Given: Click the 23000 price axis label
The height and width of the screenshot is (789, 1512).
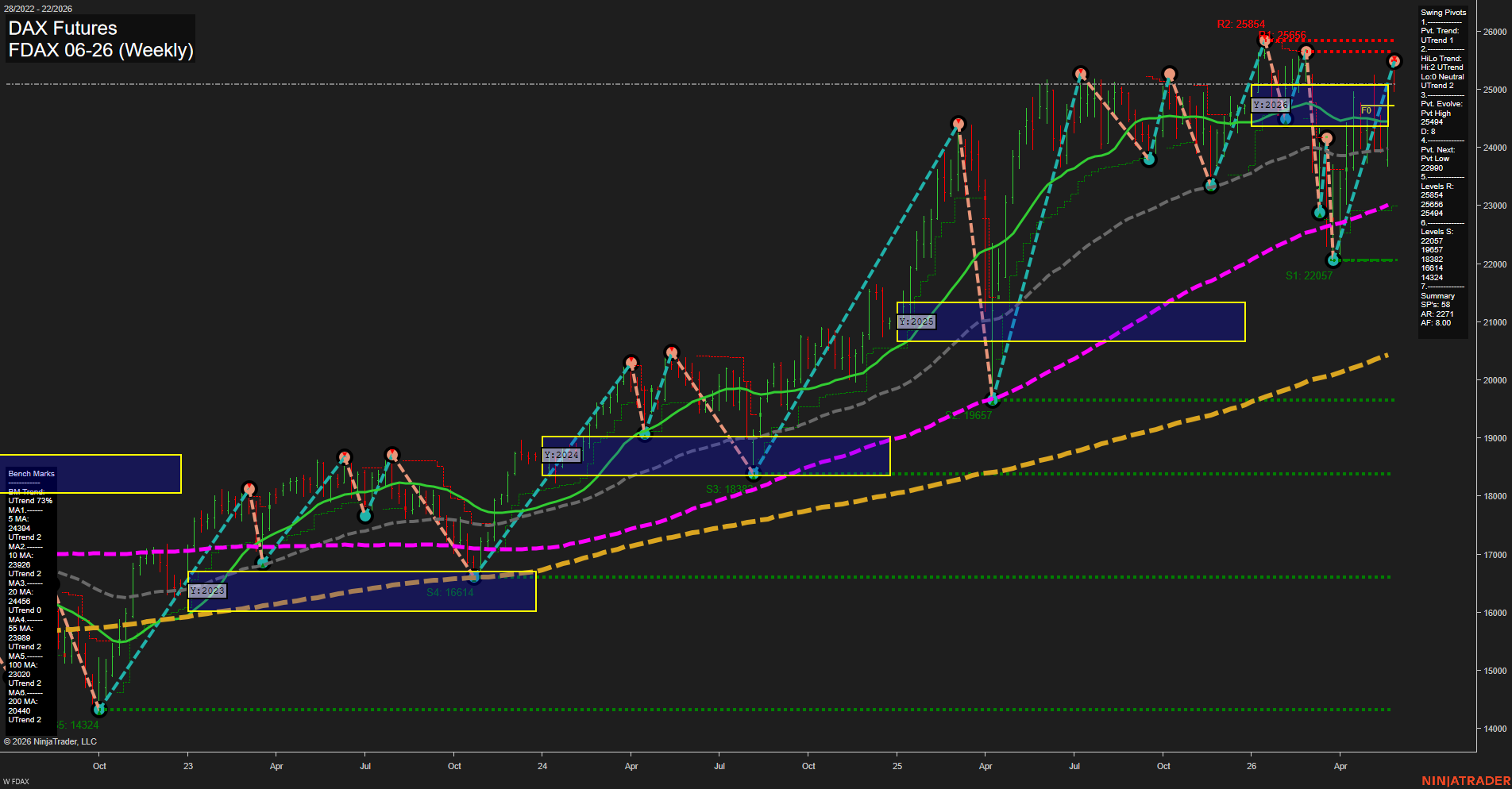Looking at the screenshot, I should [1495, 206].
